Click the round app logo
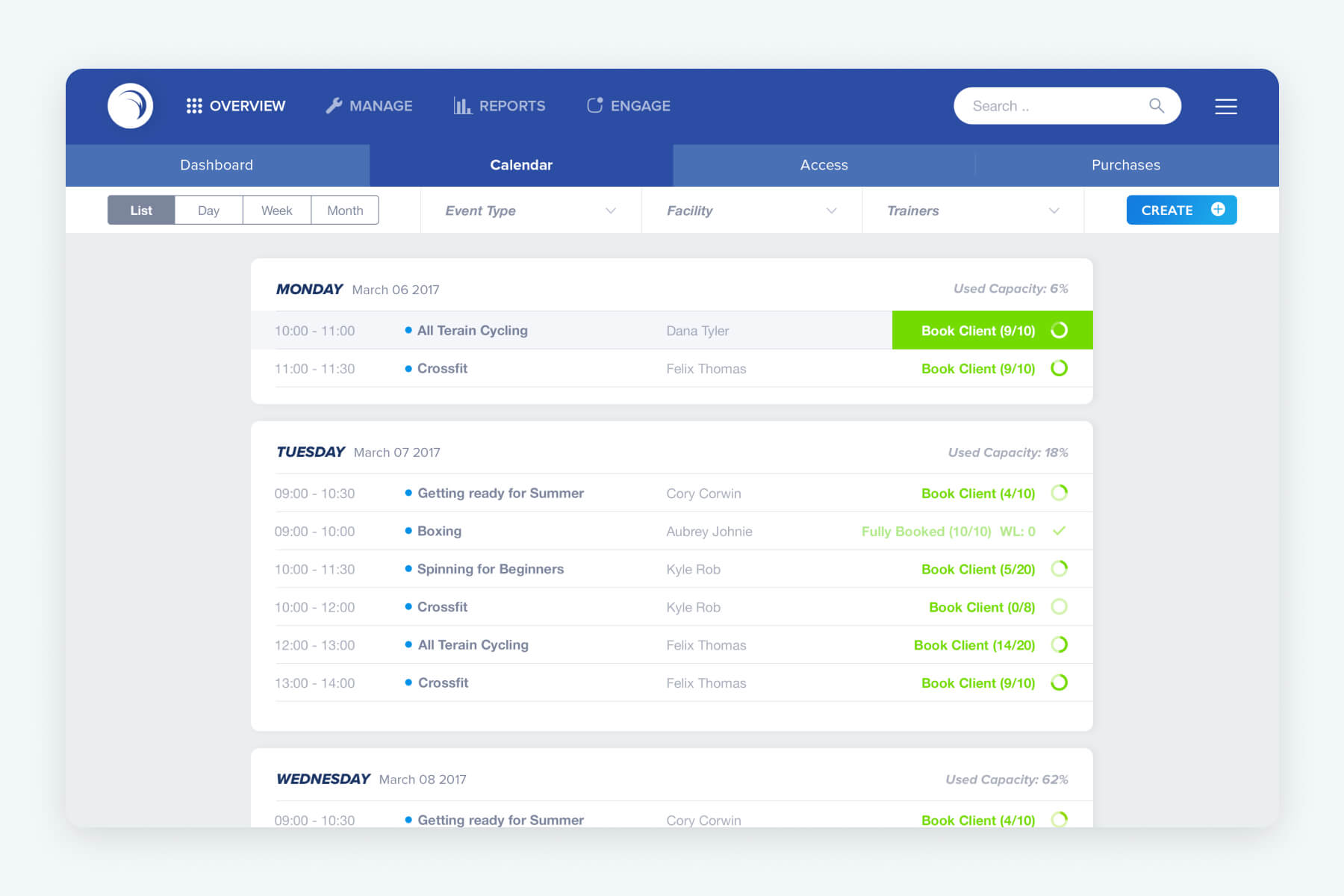Screen dimensions: 1344x896 [x=131, y=106]
